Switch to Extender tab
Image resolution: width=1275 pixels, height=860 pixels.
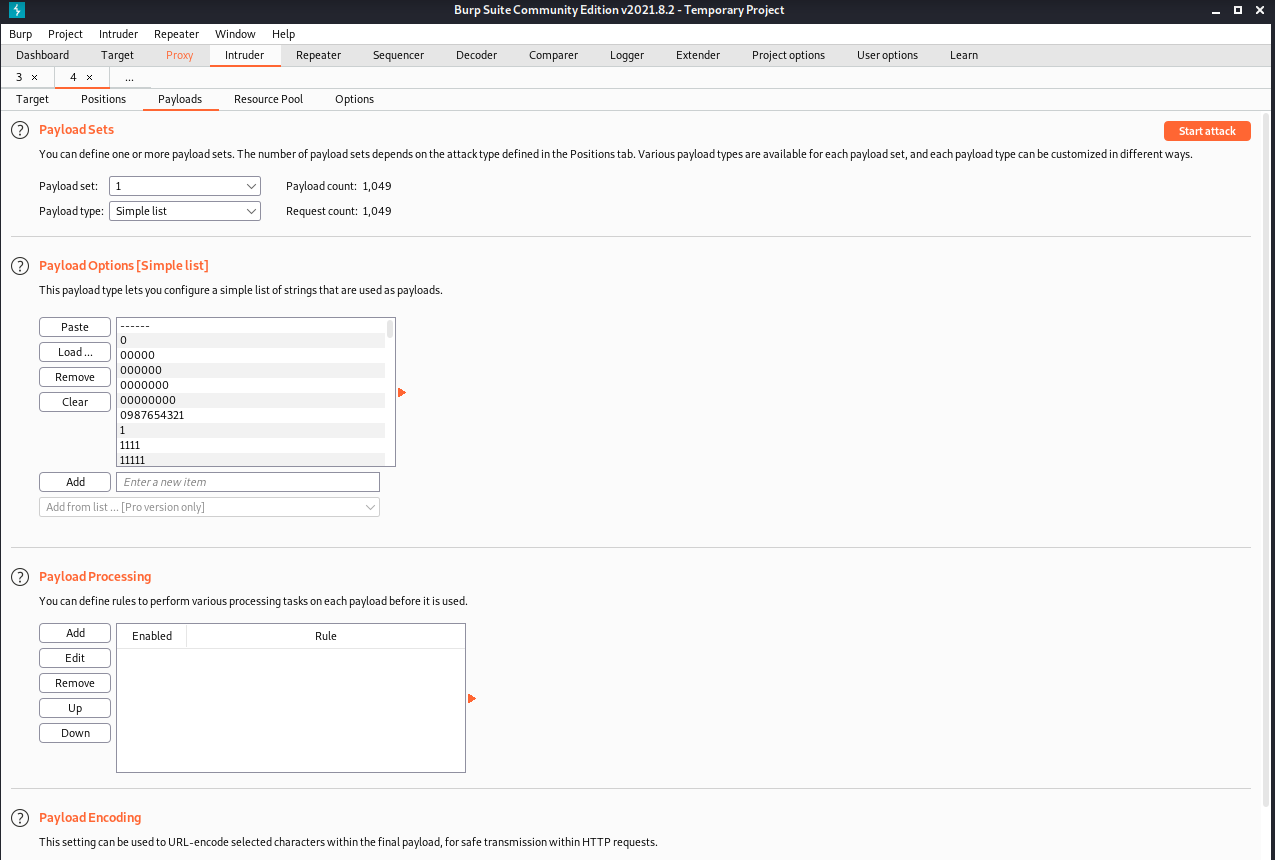[x=698, y=55]
